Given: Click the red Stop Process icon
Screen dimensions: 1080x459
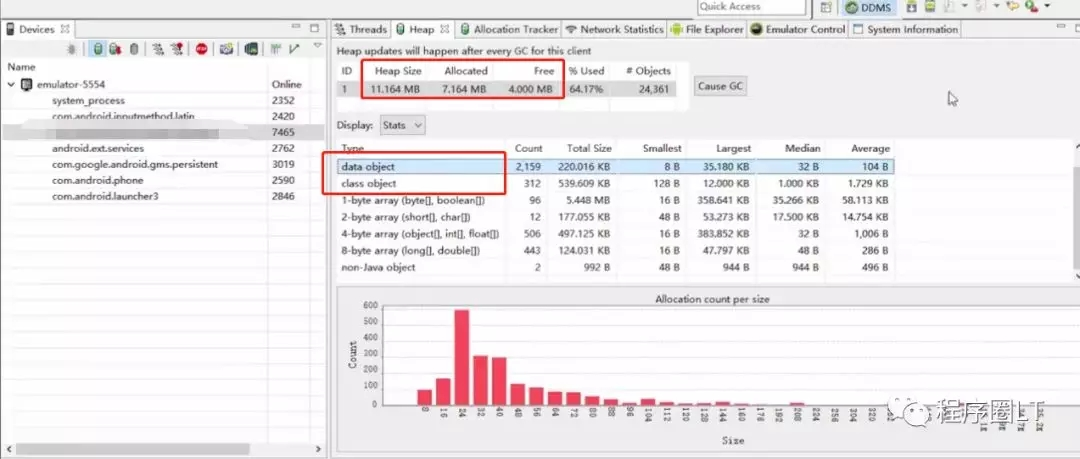Looking at the screenshot, I should [x=201, y=49].
